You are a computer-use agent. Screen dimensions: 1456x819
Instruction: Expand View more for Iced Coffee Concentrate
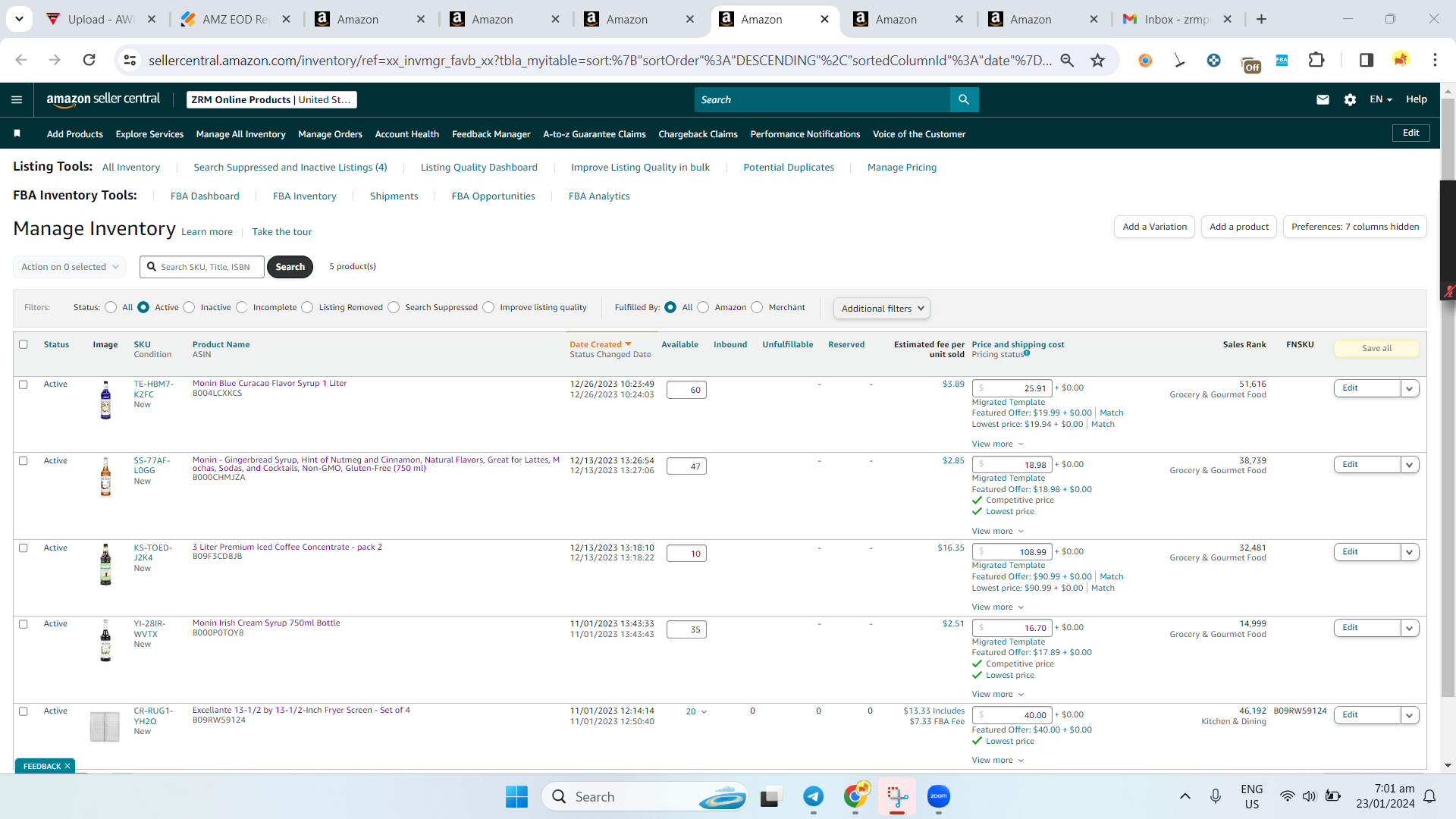(997, 607)
